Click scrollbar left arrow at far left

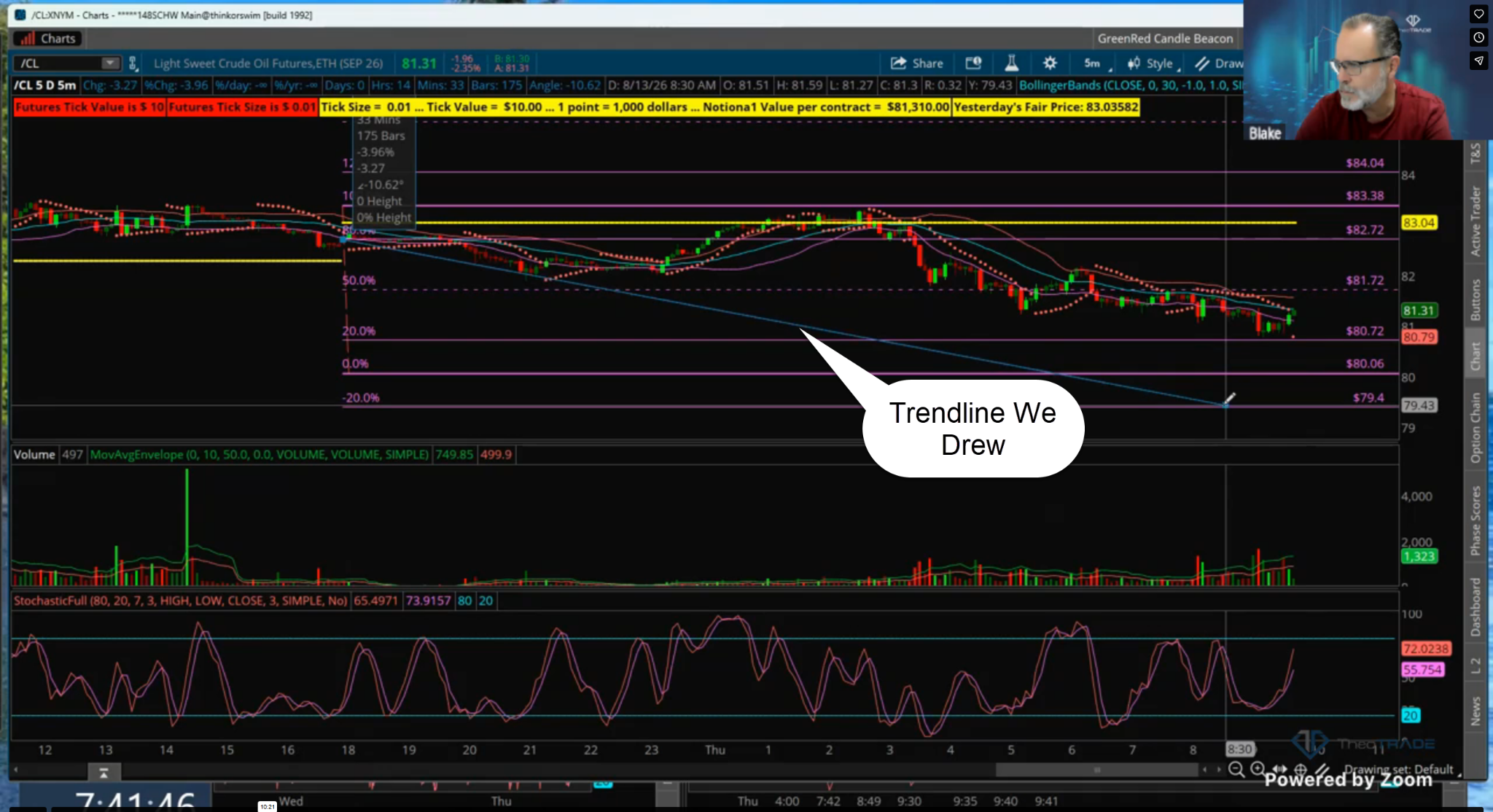(x=15, y=770)
